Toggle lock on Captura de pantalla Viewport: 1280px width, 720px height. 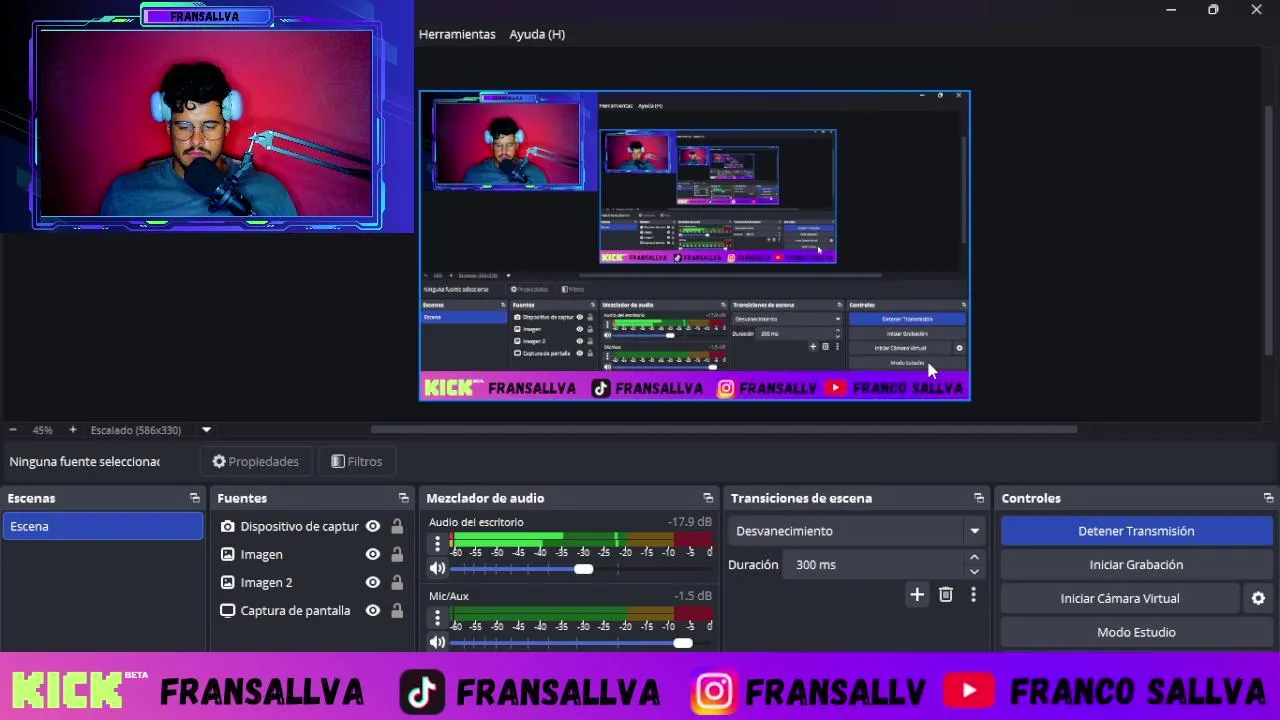click(397, 610)
